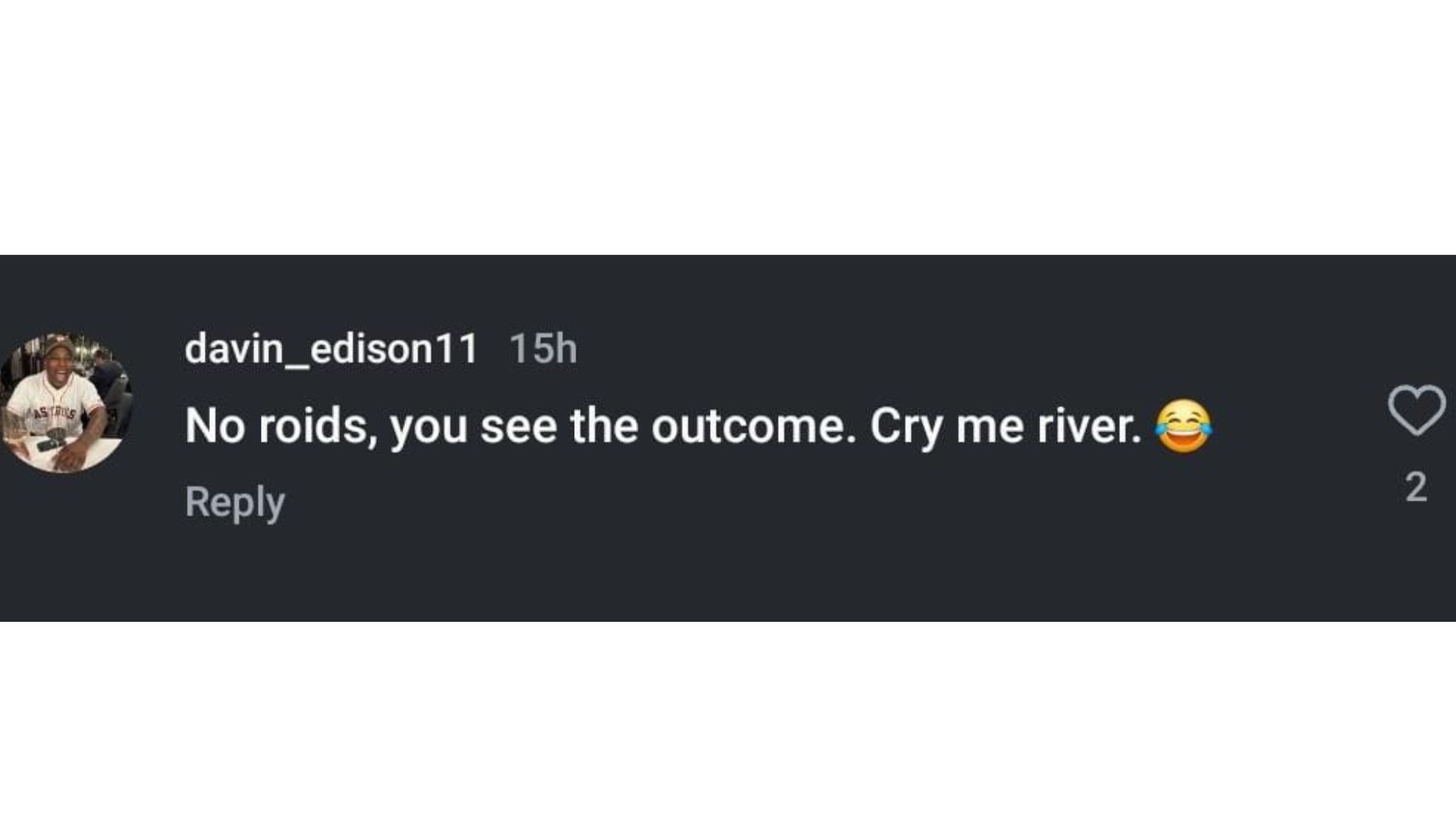This screenshot has width=1456, height=819.
Task: Click the "edison11" part of the username
Action: pyautogui.click(x=394, y=349)
